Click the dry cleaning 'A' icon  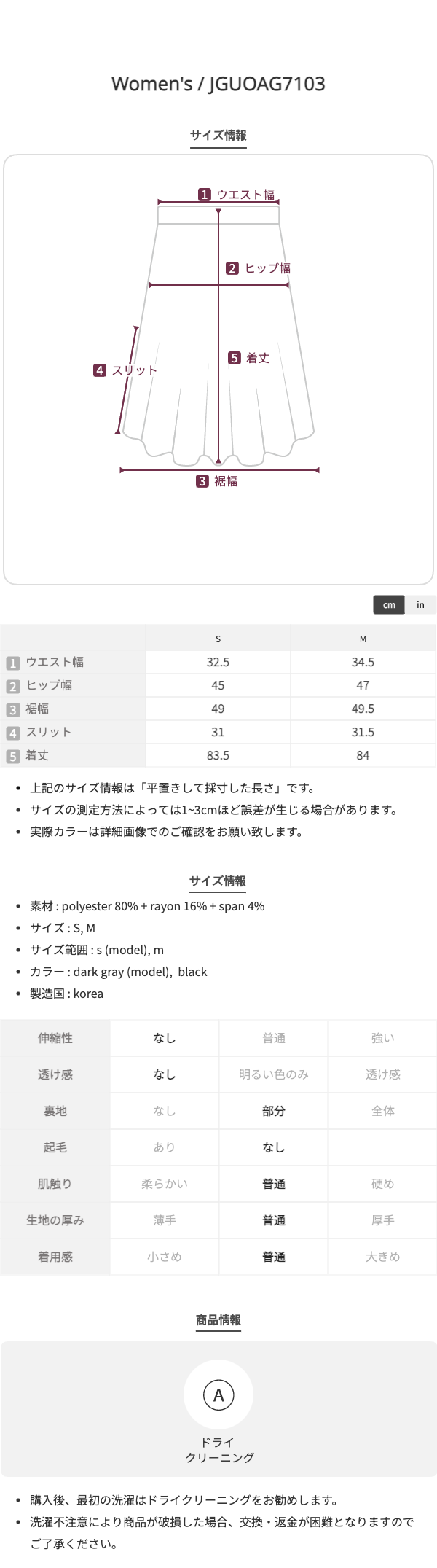click(x=219, y=1395)
